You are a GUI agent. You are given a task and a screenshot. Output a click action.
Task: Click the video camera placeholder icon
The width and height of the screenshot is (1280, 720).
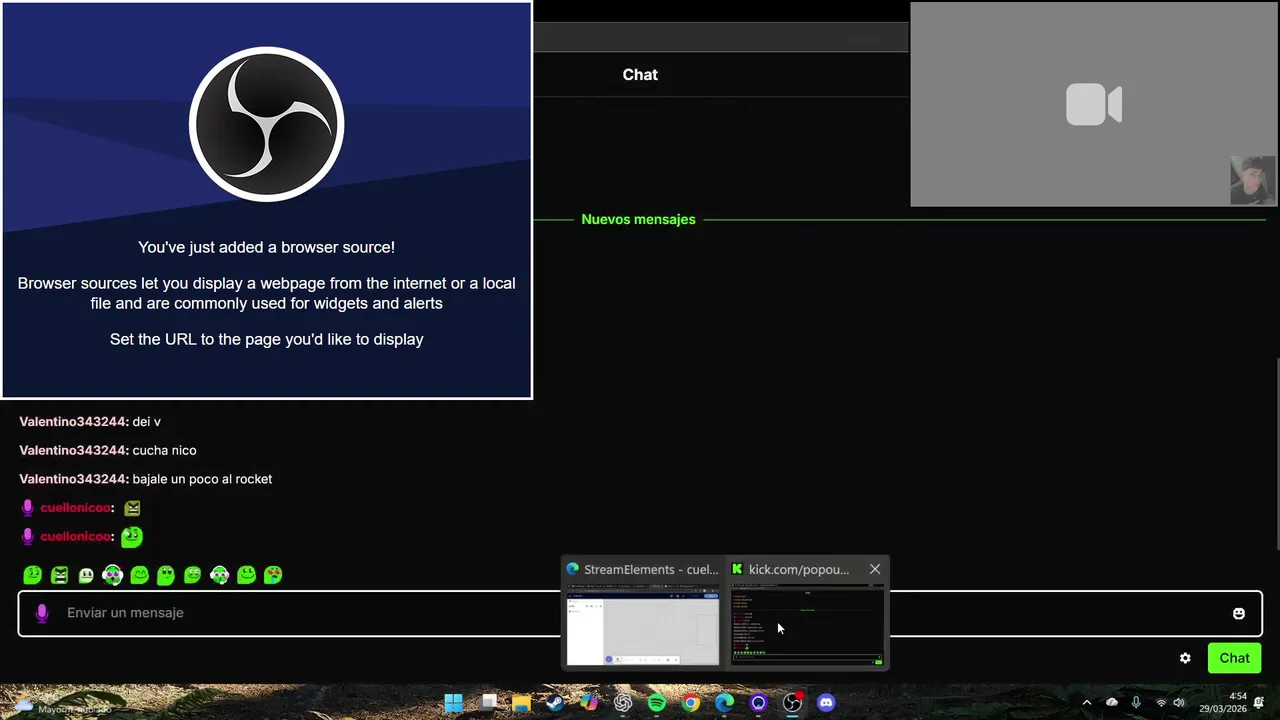tap(1093, 104)
